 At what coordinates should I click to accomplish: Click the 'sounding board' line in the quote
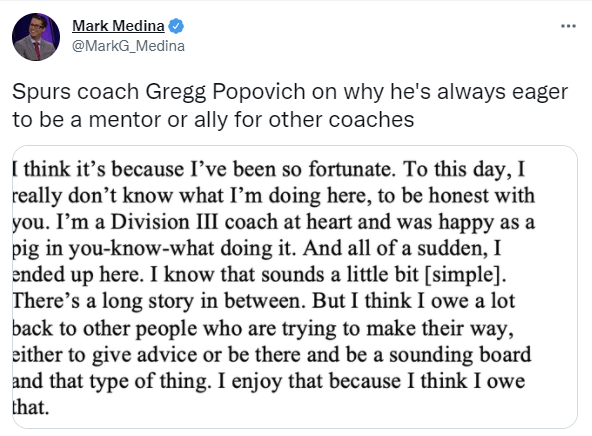(x=272, y=355)
